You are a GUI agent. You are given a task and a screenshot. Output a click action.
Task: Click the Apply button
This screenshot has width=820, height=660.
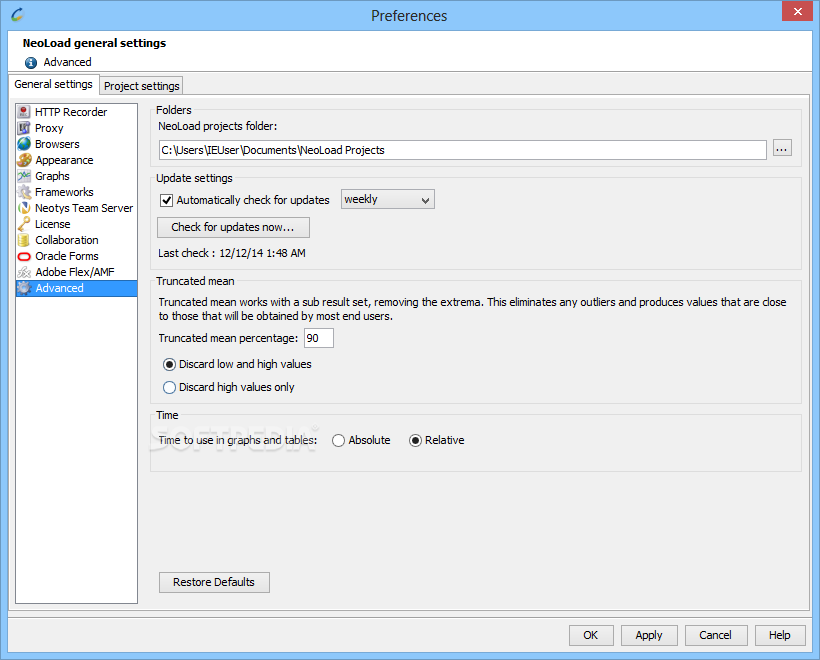(649, 635)
